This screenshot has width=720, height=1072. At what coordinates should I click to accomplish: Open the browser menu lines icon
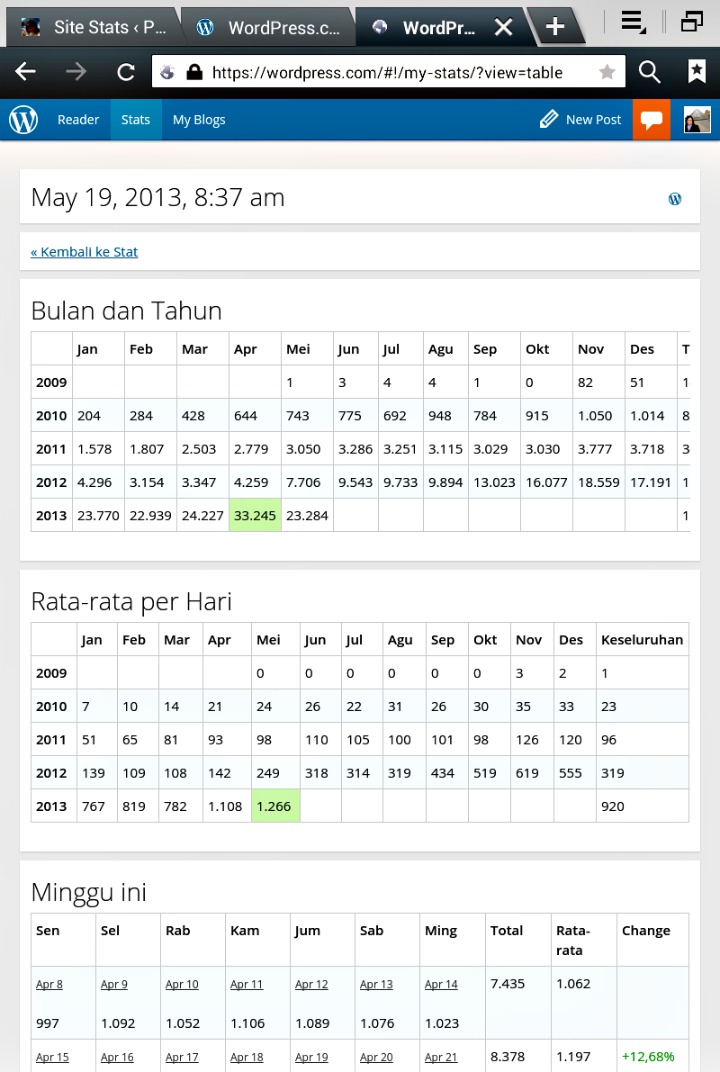coord(633,23)
